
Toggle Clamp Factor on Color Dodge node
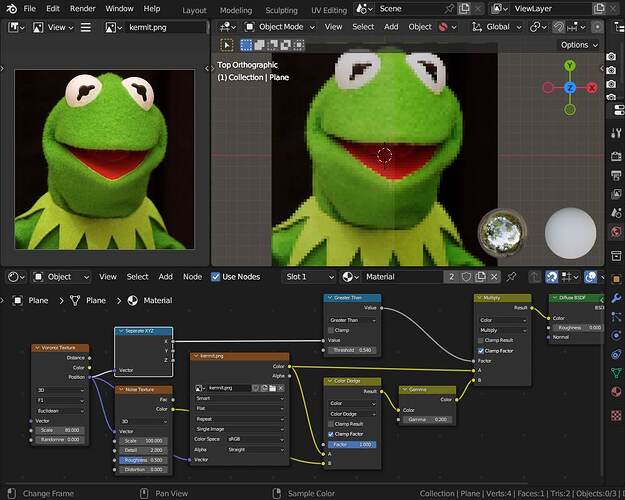pos(331,434)
